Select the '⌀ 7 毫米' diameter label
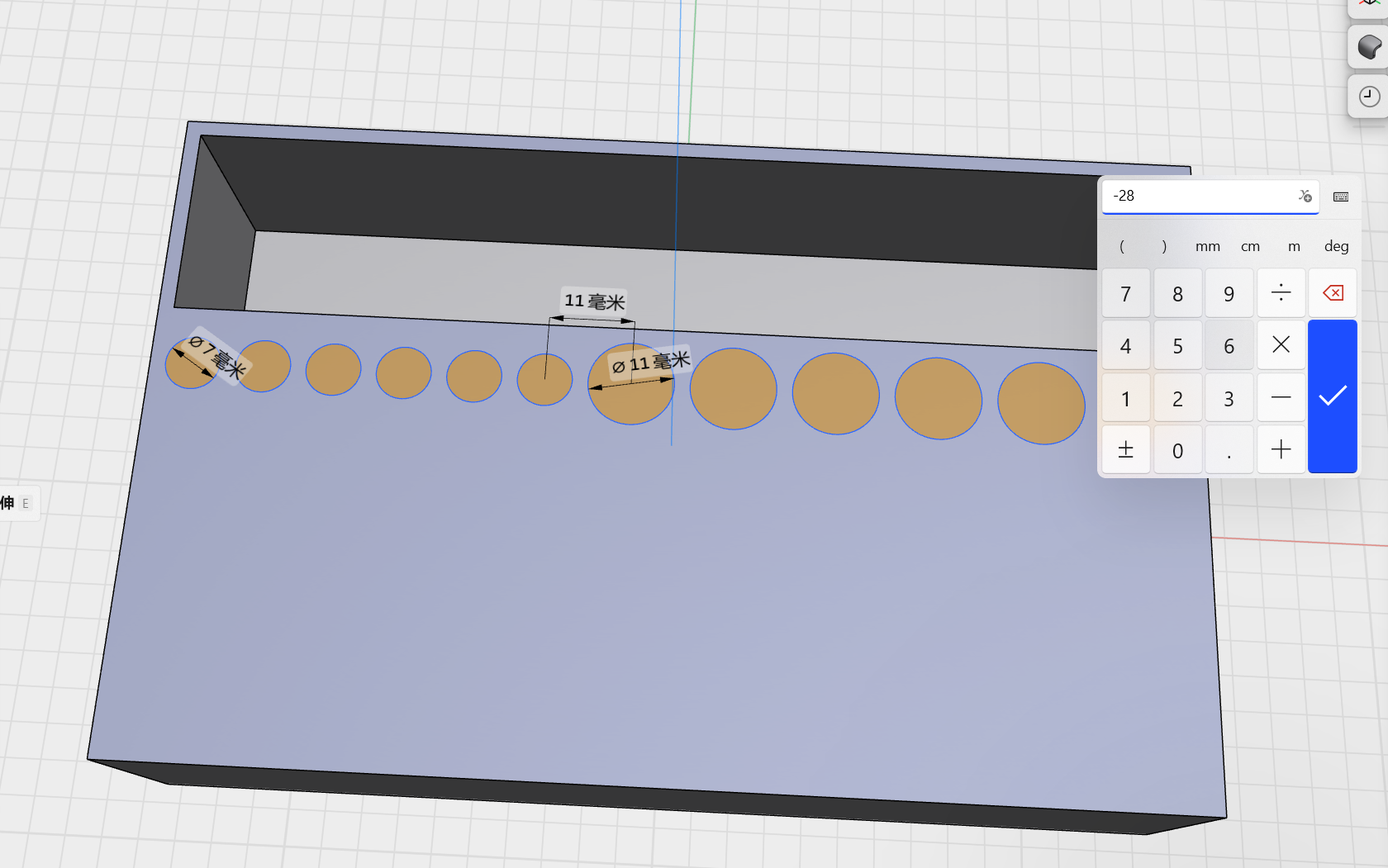Image resolution: width=1388 pixels, height=868 pixels. click(x=217, y=358)
